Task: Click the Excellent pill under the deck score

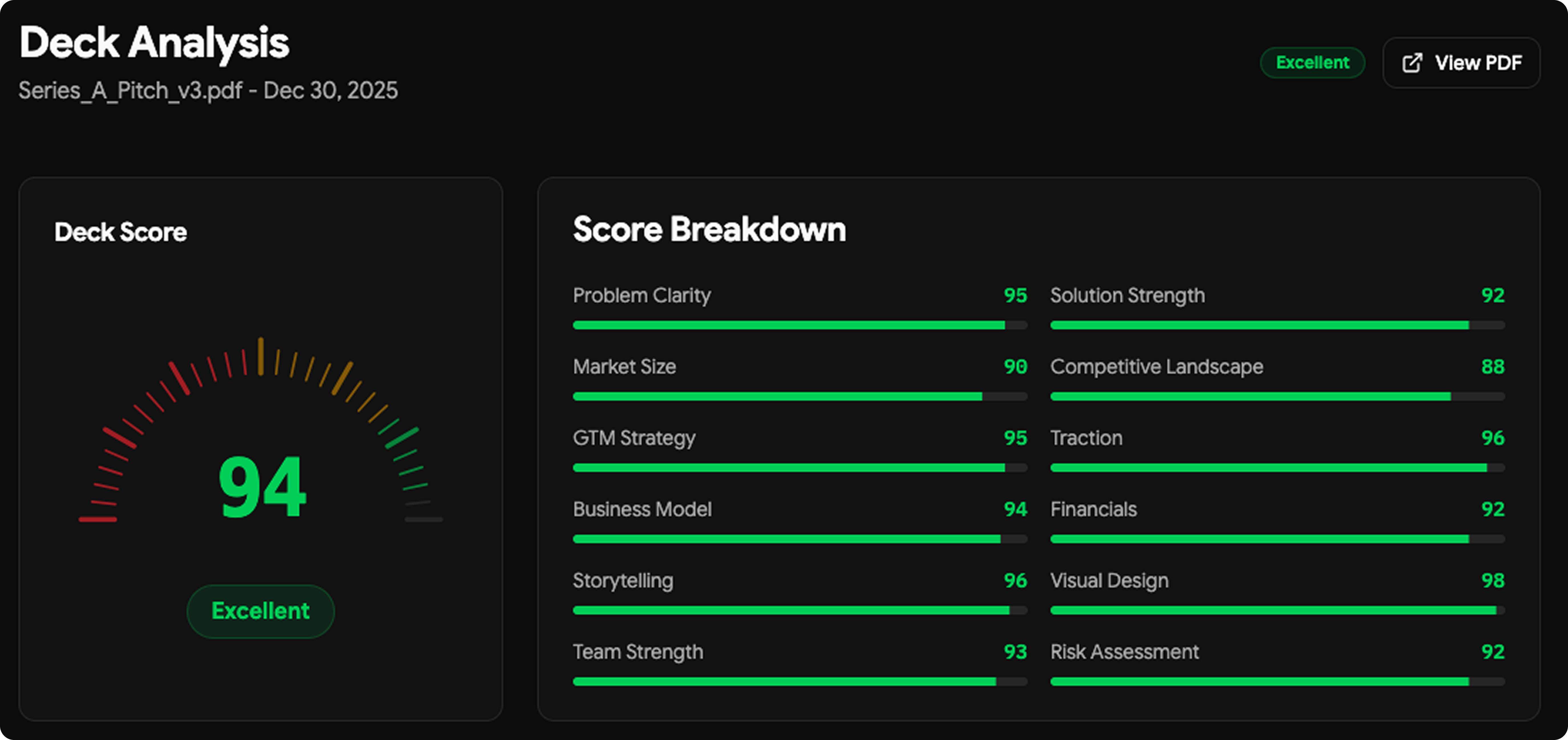Action: click(x=261, y=611)
